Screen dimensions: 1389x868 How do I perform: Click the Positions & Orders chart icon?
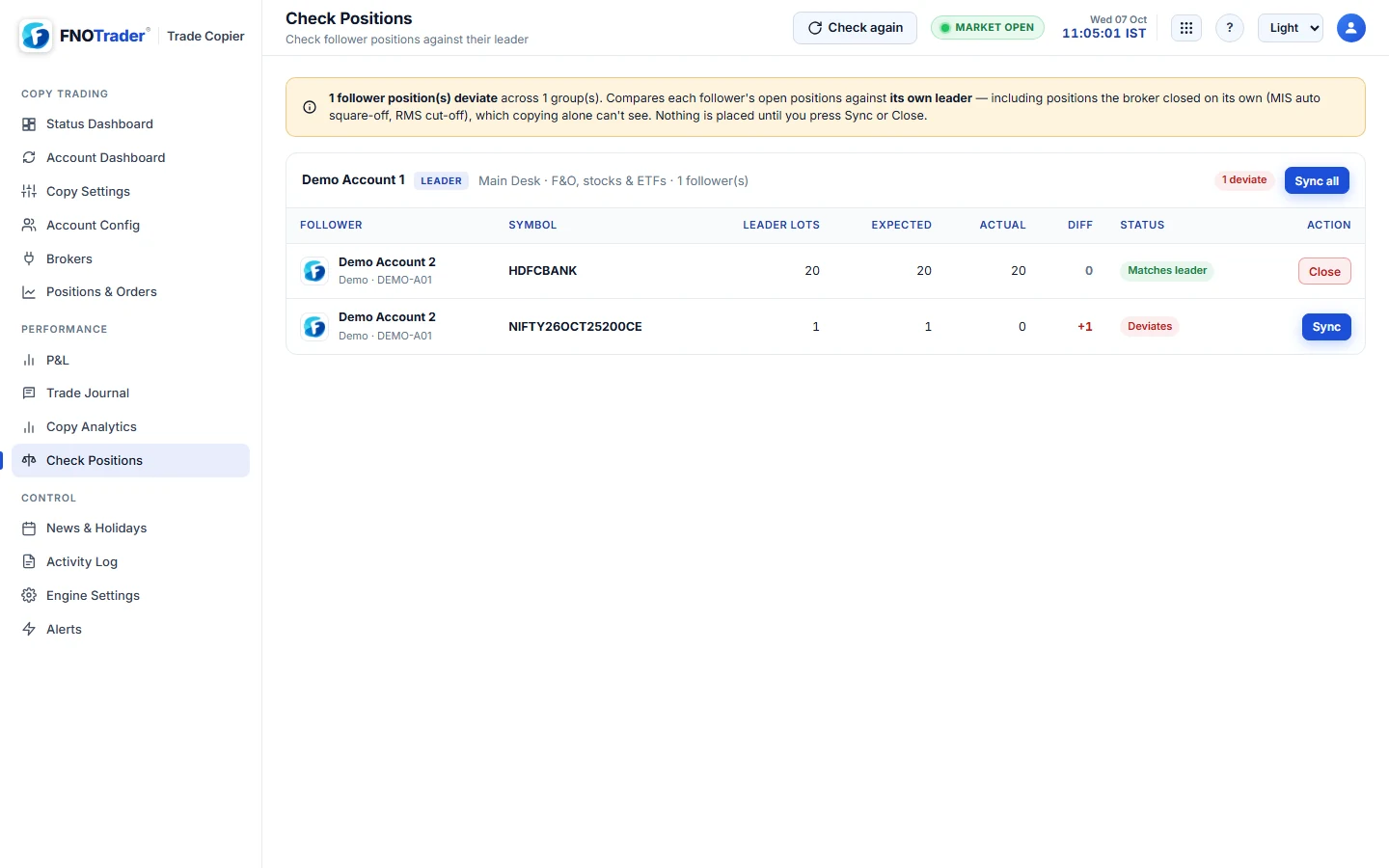[29, 292]
